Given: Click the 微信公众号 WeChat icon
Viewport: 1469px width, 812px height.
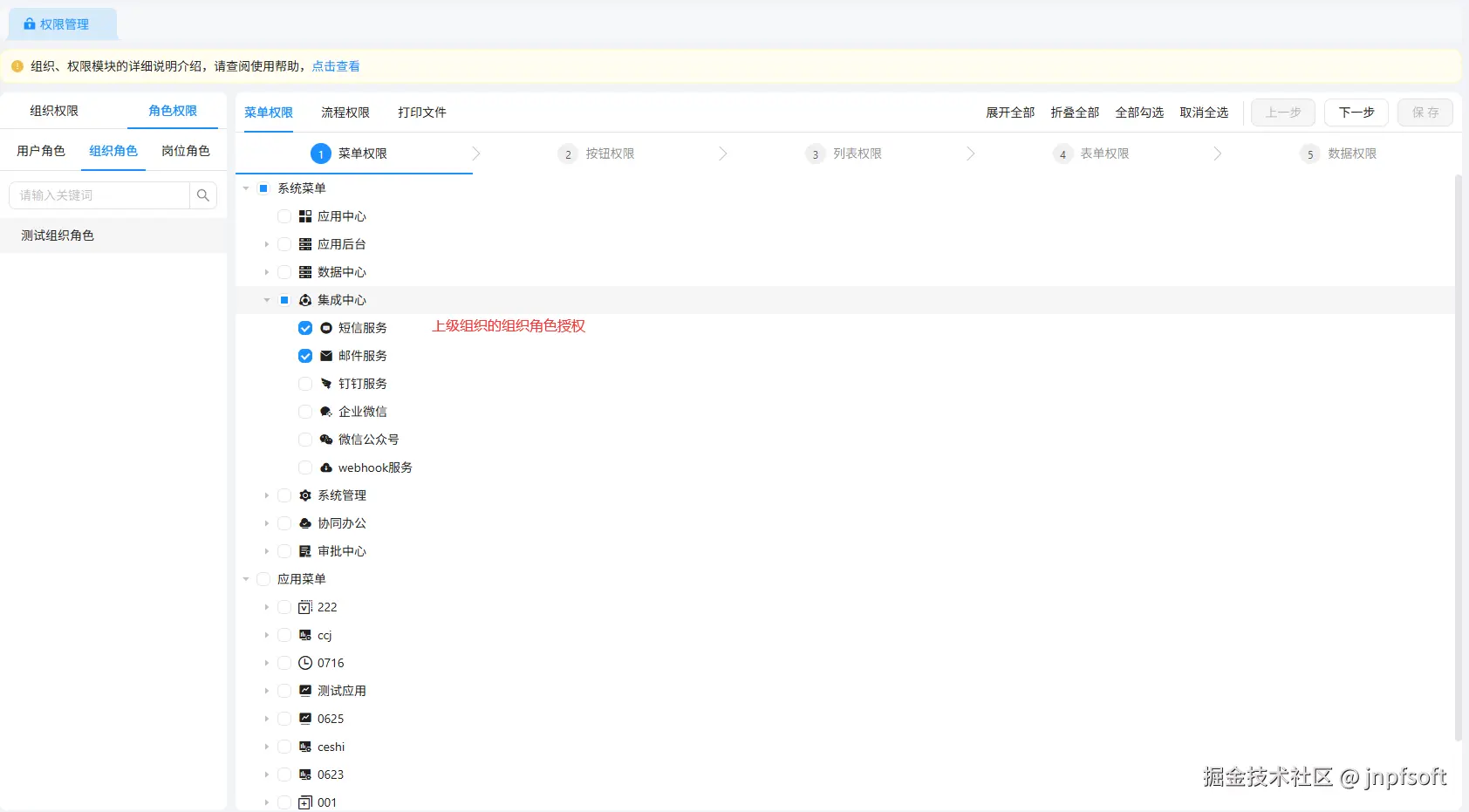Looking at the screenshot, I should 326,440.
